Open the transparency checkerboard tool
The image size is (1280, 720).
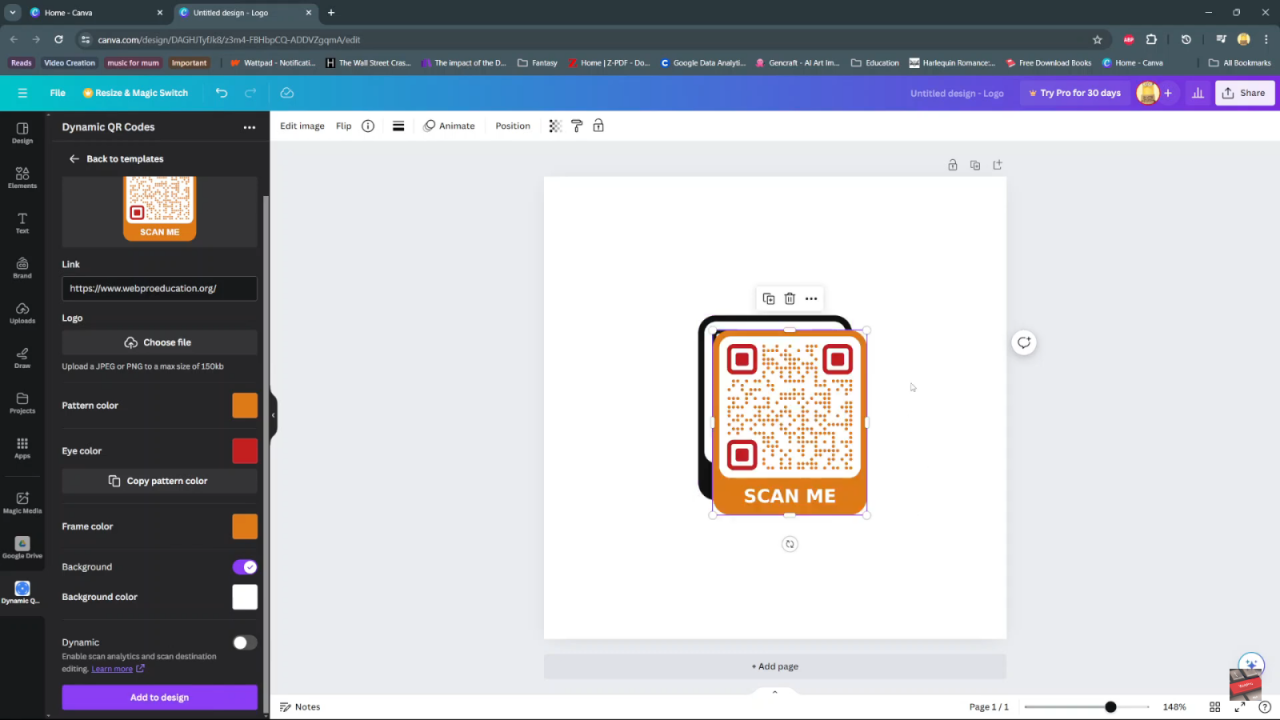click(555, 126)
